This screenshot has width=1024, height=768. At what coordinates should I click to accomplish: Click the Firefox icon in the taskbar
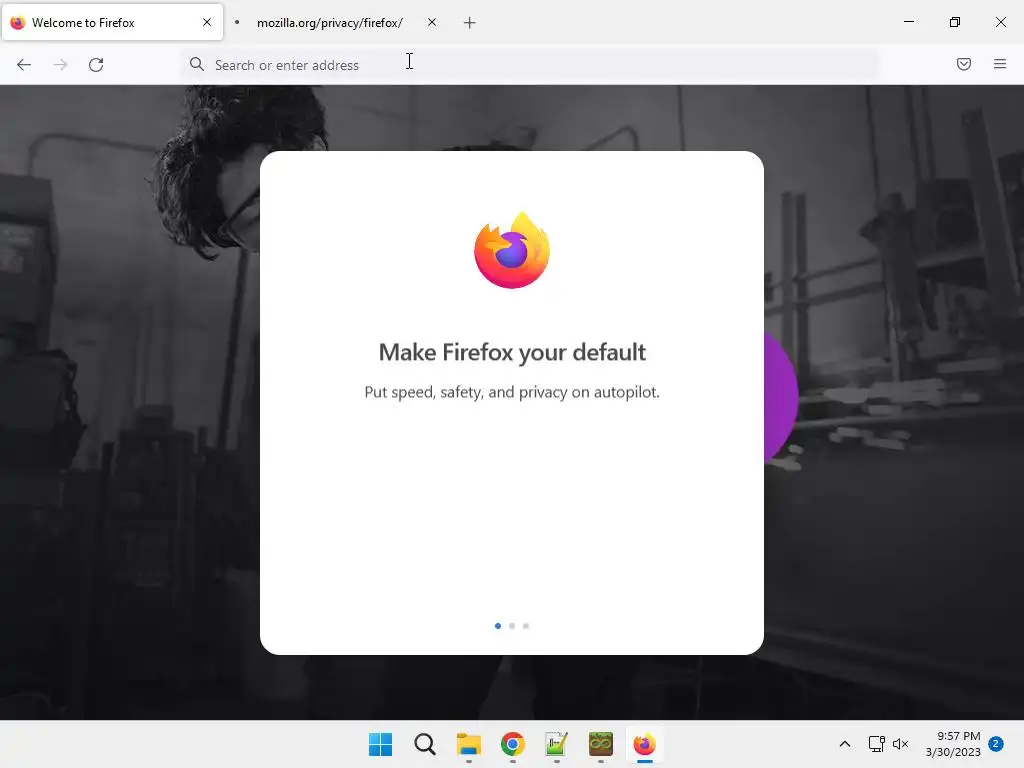tap(645, 744)
